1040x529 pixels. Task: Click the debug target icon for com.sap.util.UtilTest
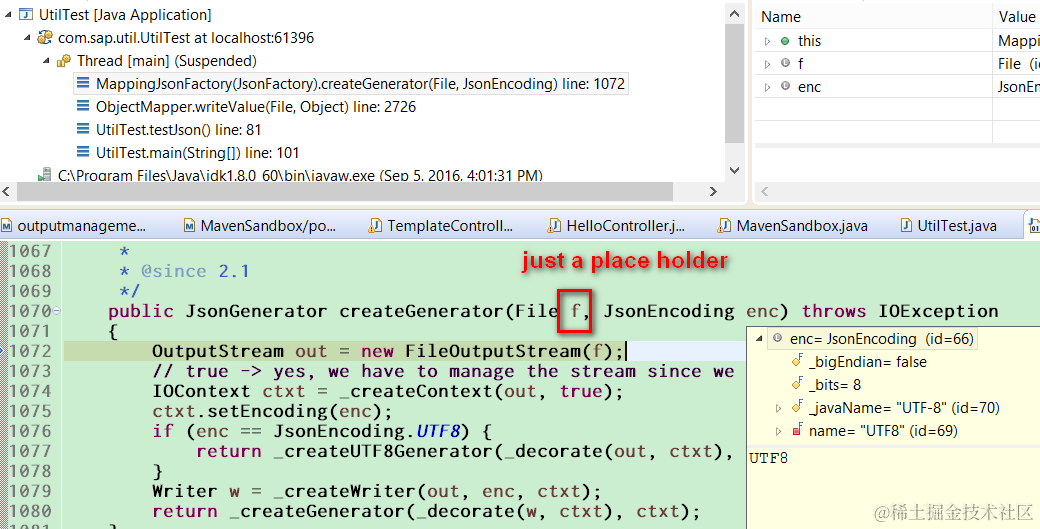[45, 38]
